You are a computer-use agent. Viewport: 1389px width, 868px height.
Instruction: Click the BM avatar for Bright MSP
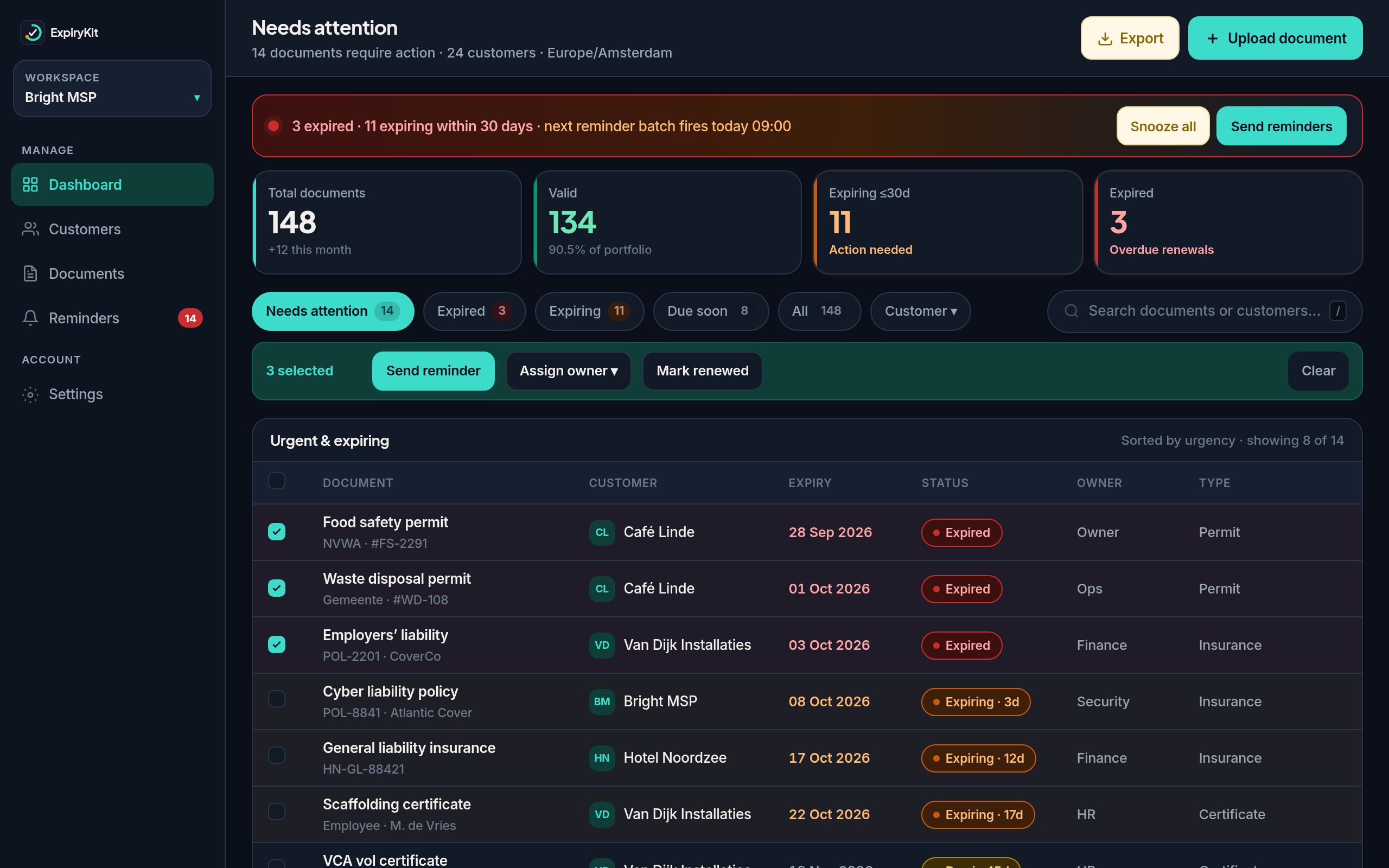click(x=602, y=701)
